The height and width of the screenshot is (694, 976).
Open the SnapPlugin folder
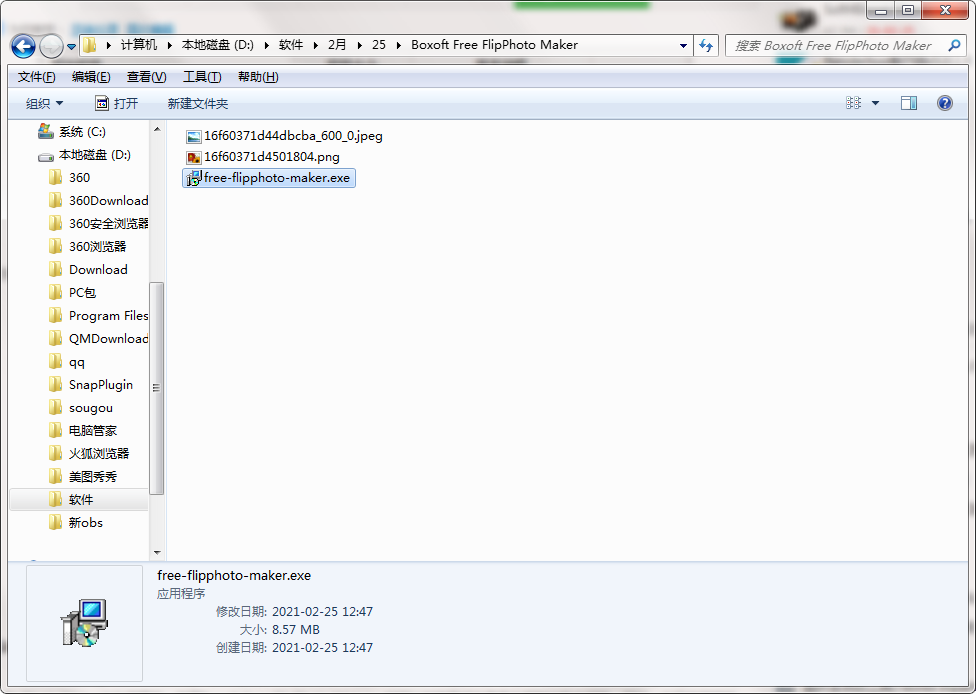(101, 385)
